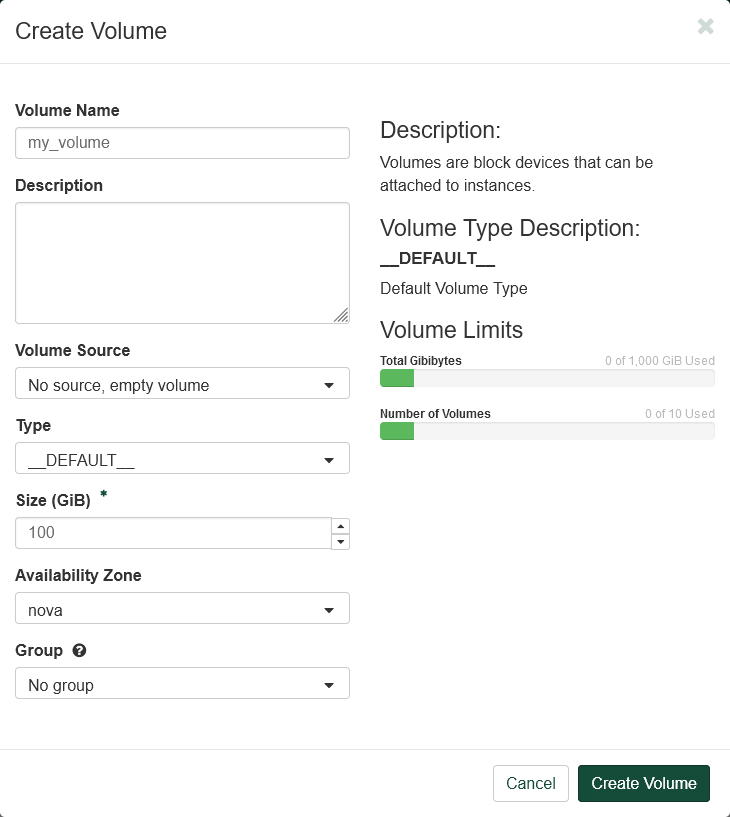The height and width of the screenshot is (817, 730).
Task: Open the Availability Zone dropdown set to nova
Action: coord(182,609)
